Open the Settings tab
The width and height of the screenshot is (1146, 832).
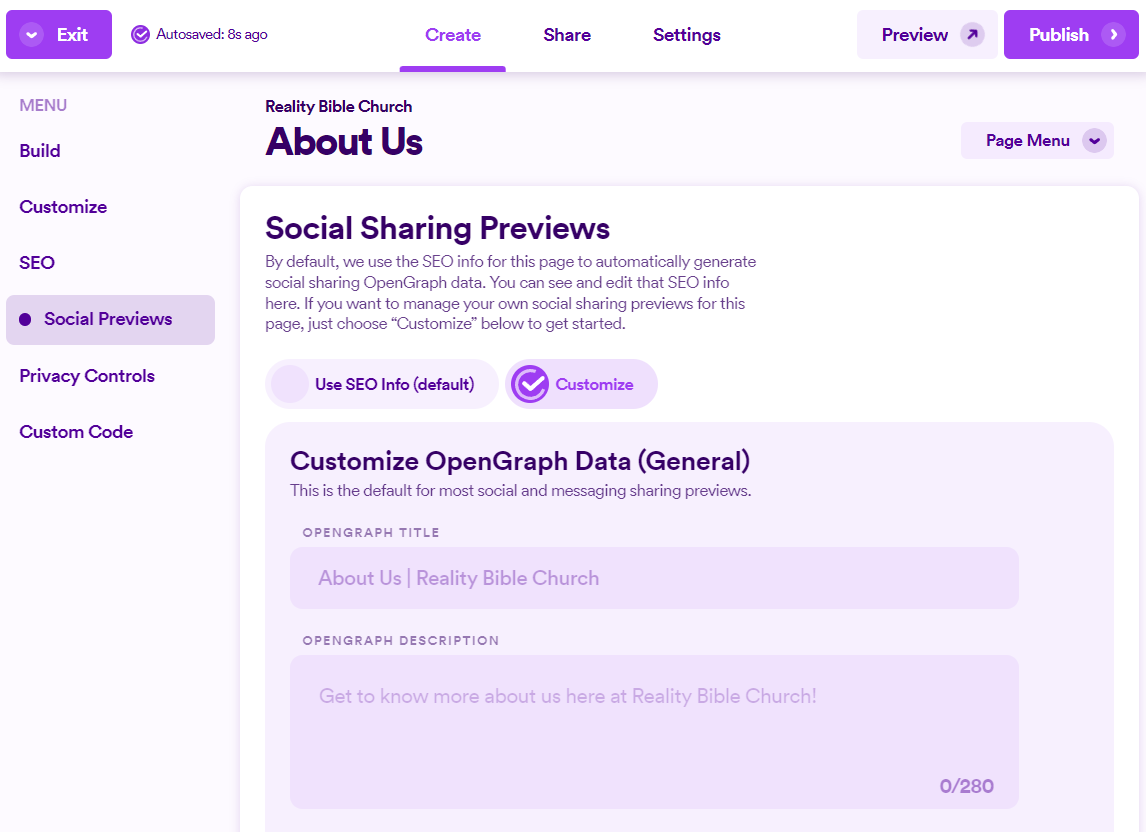click(x=686, y=34)
